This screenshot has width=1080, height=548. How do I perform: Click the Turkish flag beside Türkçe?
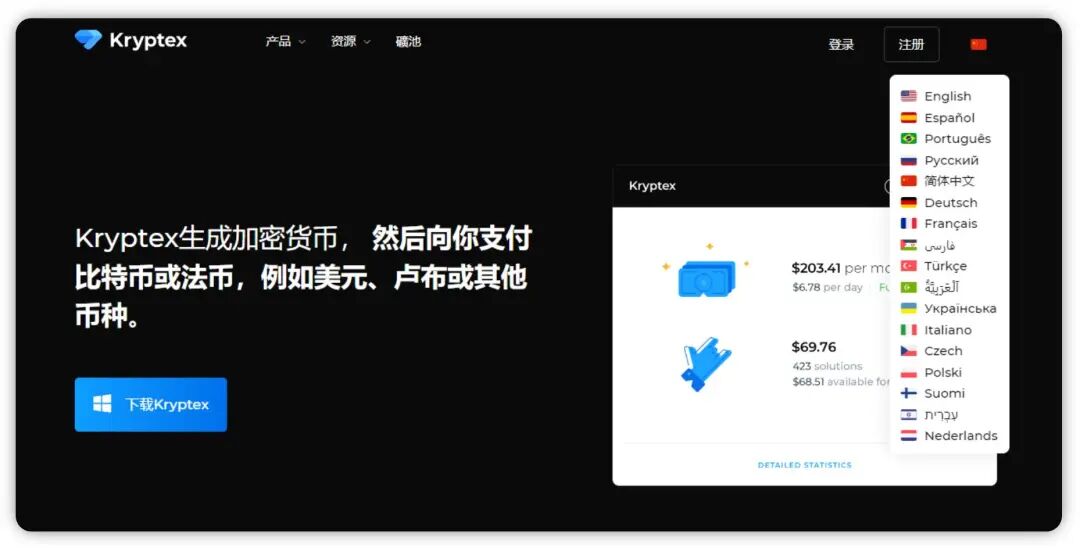(x=908, y=266)
